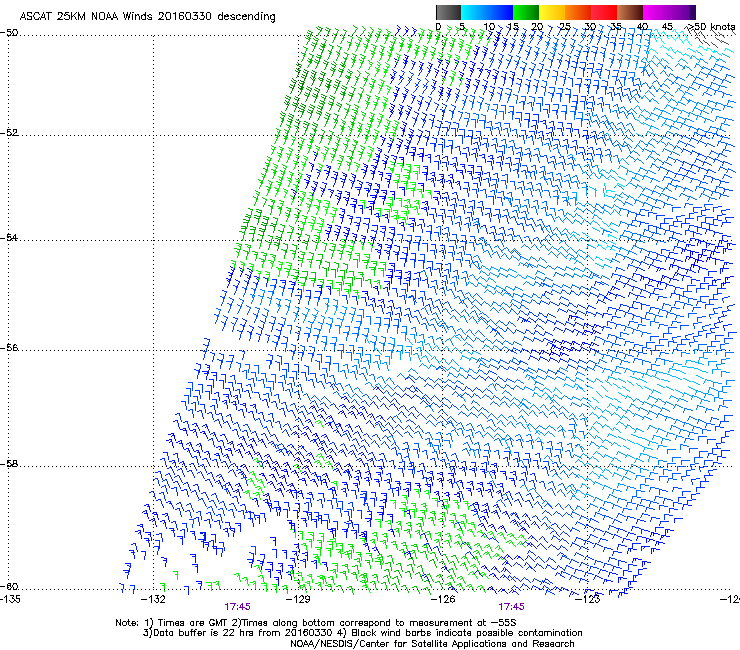Click the 'Data buffer is 22 hrs' note line

pos(362,633)
